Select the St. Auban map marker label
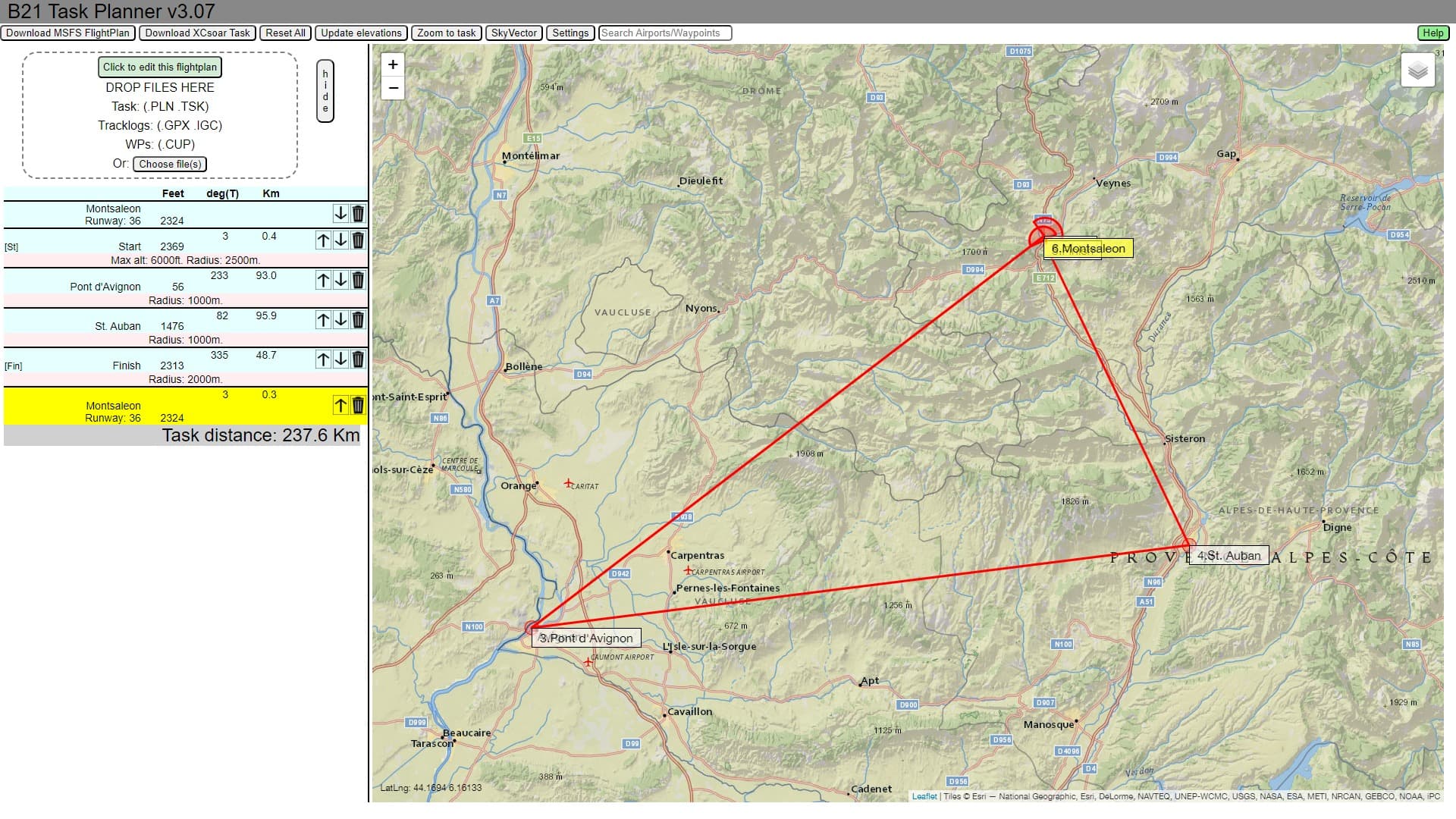This screenshot has width=1456, height=819. point(1228,556)
